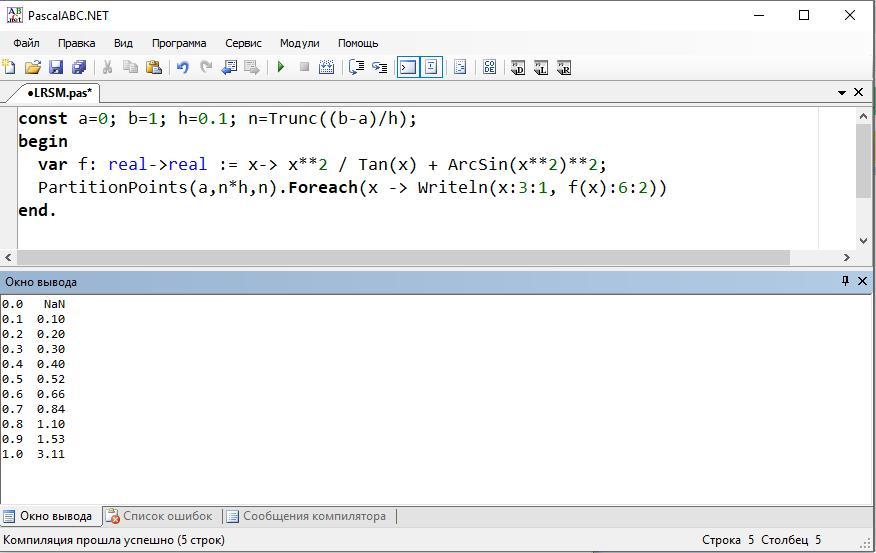Click the horizontal scrollbar left arrow
This screenshot has width=876, height=553.
point(8,258)
